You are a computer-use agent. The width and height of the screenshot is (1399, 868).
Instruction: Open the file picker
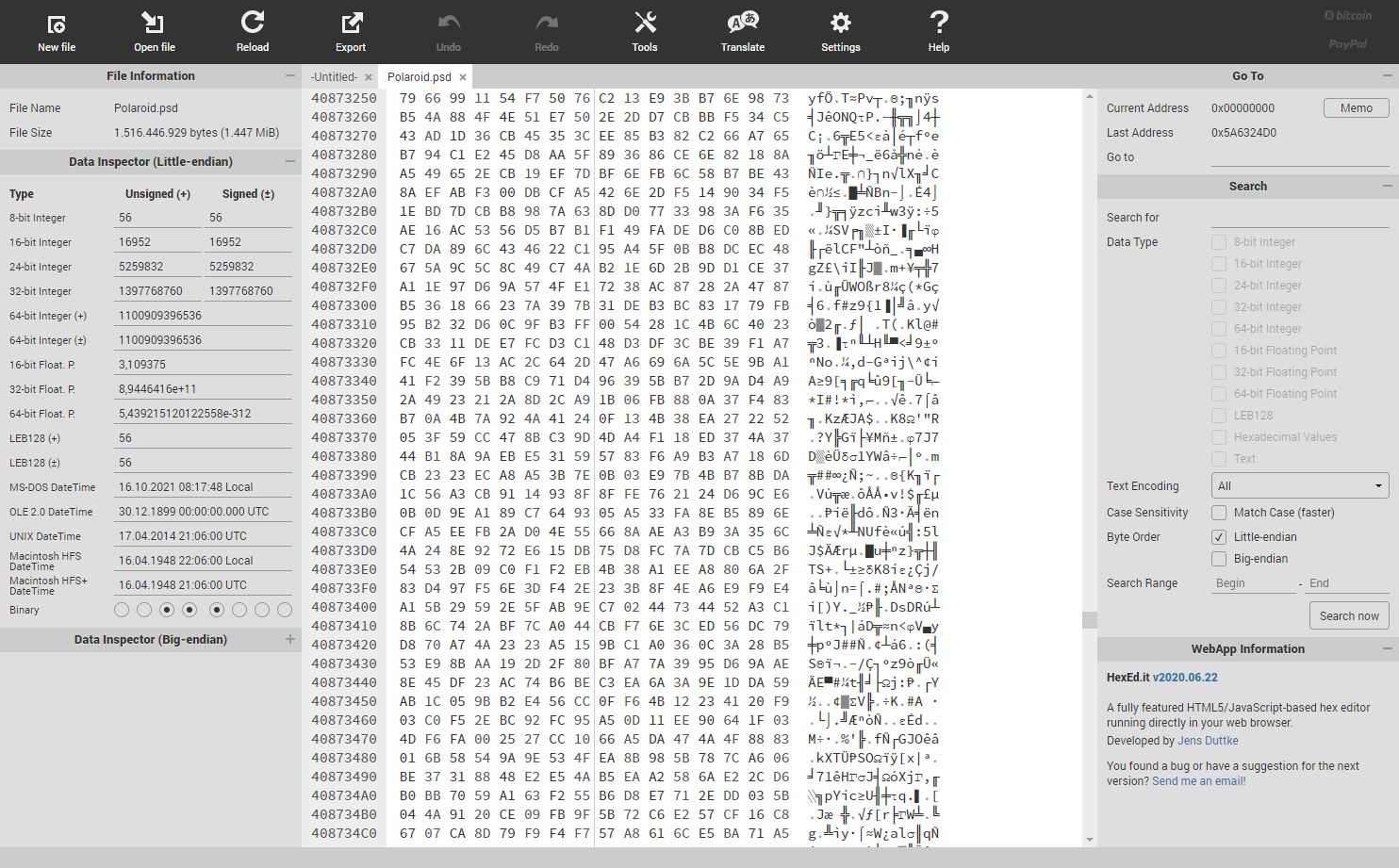pos(154,31)
